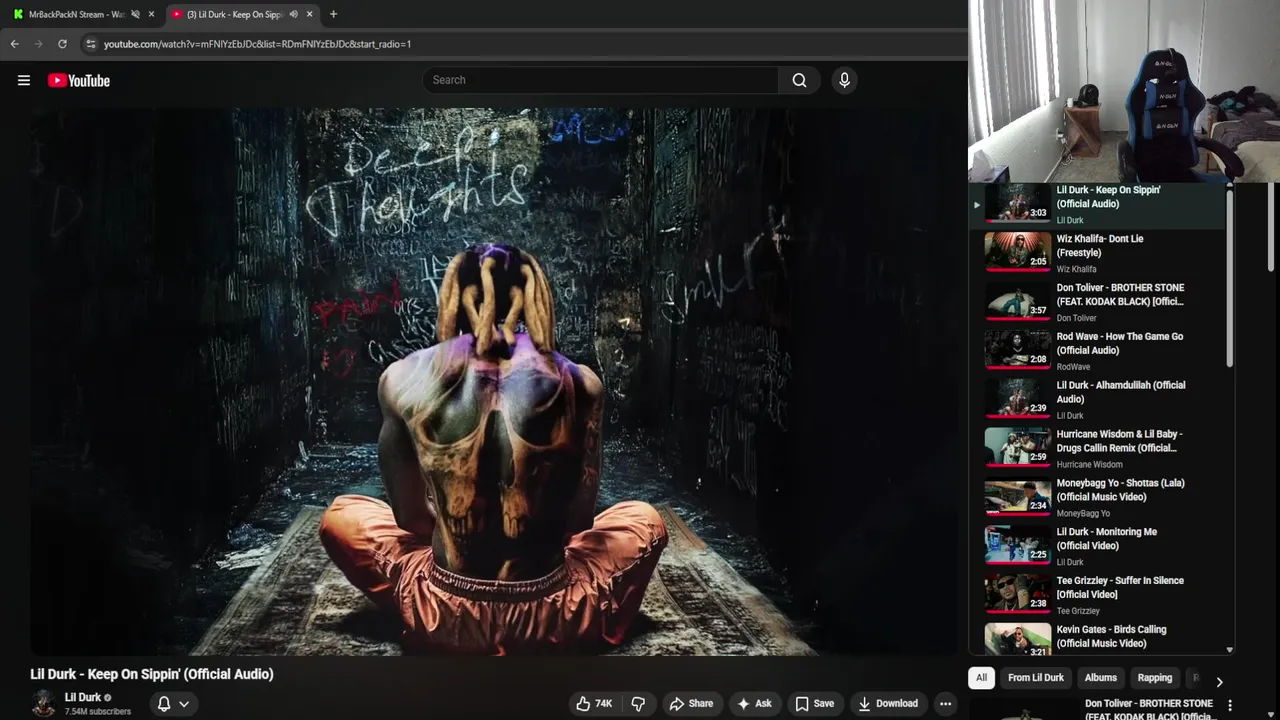Image resolution: width=1280 pixels, height=720 pixels.
Task: Open the Ask AI button
Action: coord(754,704)
